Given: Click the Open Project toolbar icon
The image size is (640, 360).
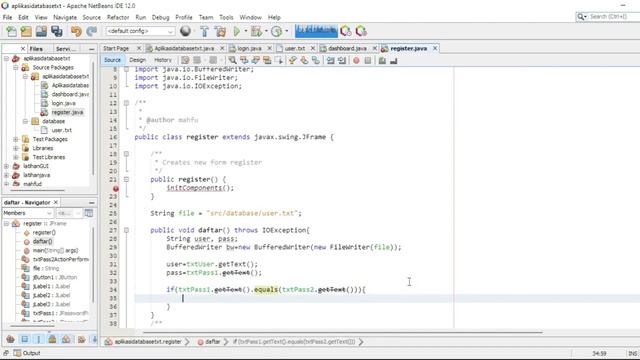Looking at the screenshot, I should pyautogui.click(x=41, y=31).
